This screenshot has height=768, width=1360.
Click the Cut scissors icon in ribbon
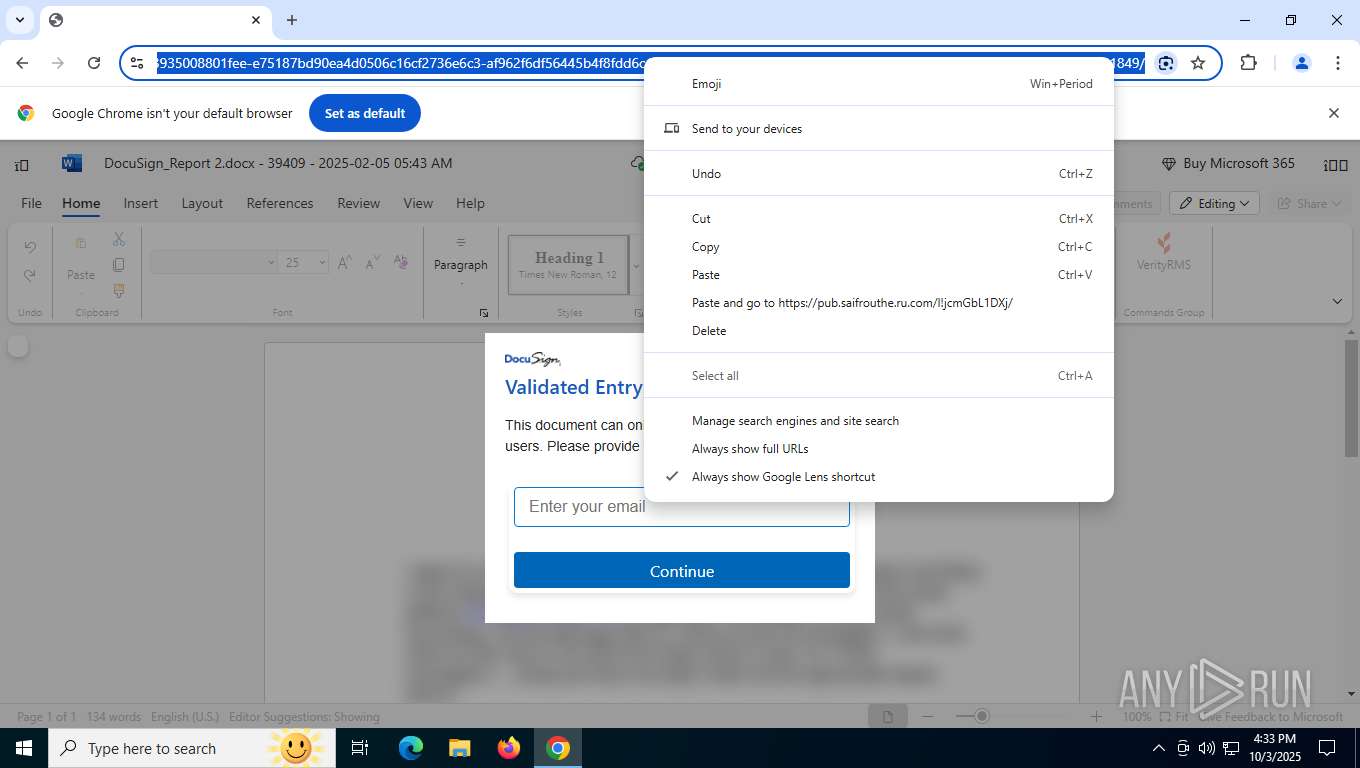[x=119, y=239]
